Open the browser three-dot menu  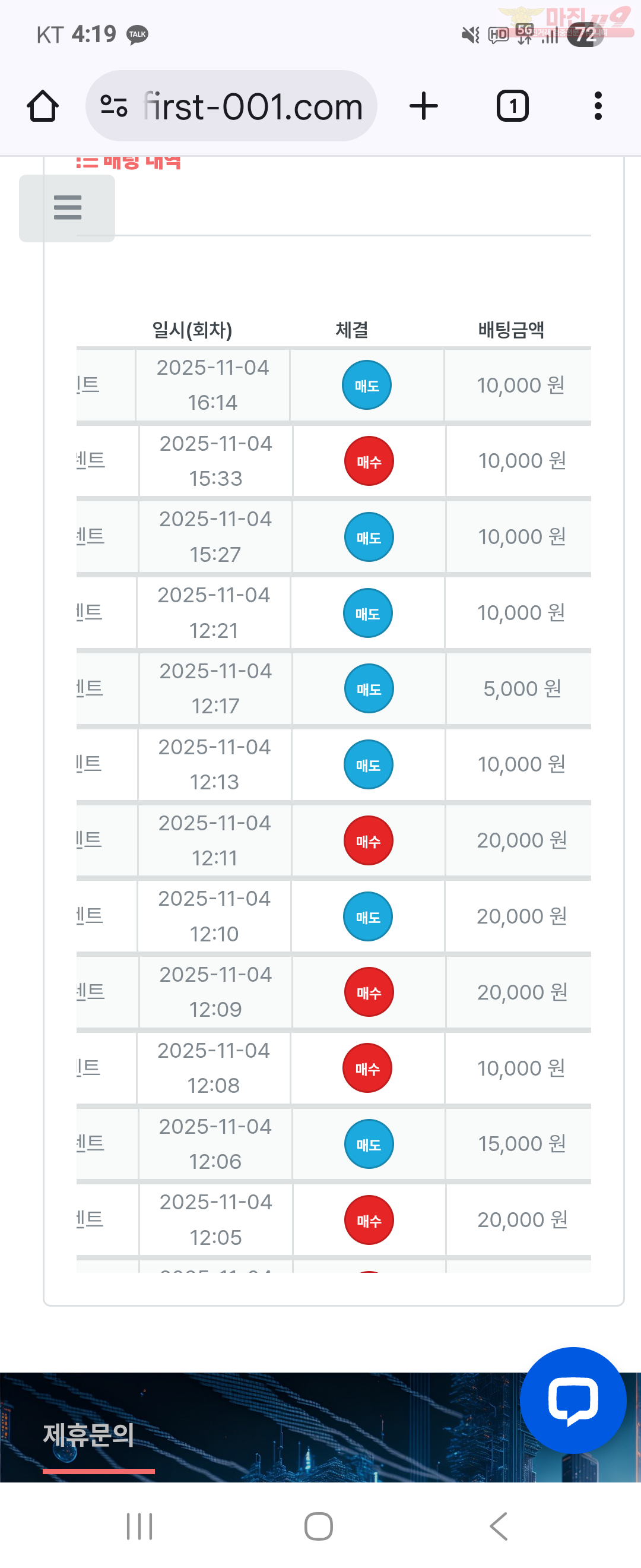[598, 106]
